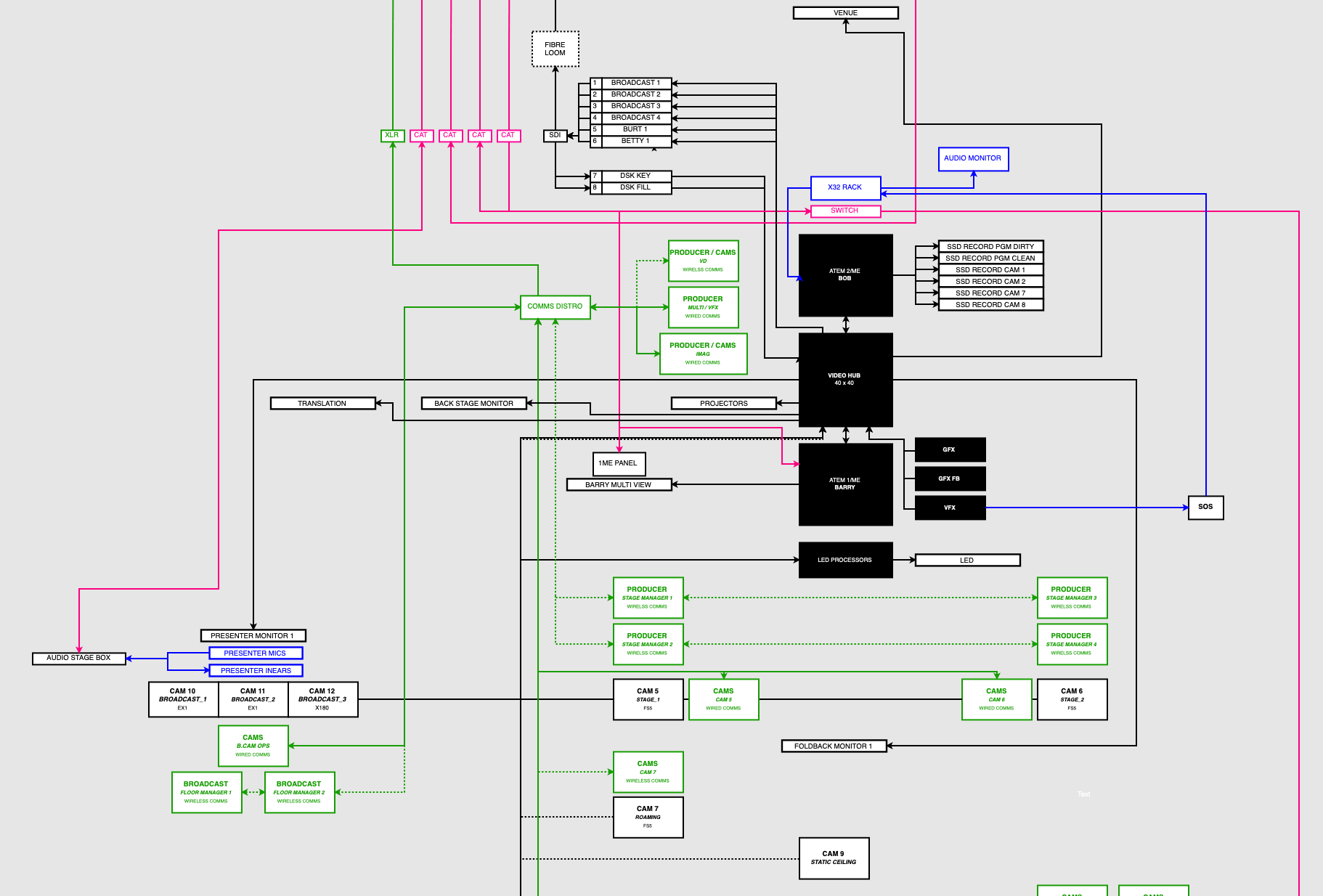Select the SDI box
Screen dimensions: 1323x896
coord(555,136)
